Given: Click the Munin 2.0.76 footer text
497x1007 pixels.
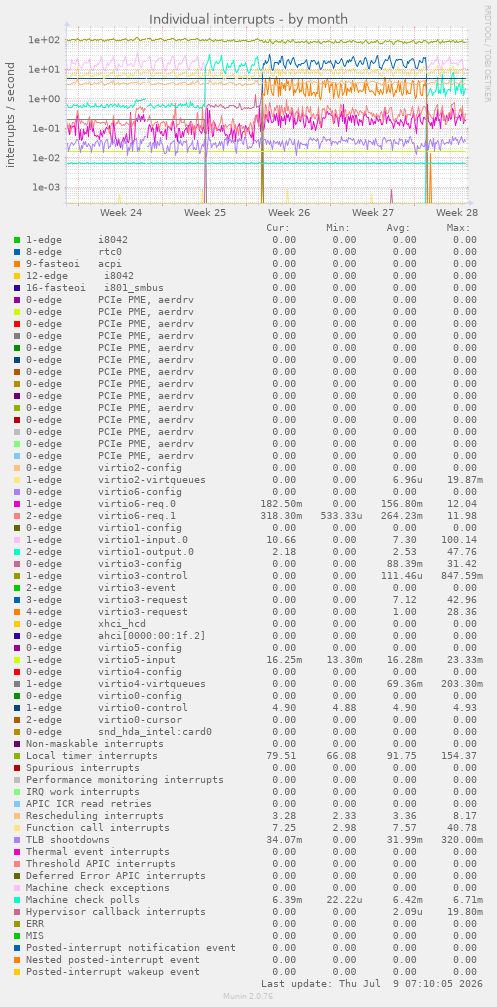Looking at the screenshot, I should pyautogui.click(x=248, y=996).
